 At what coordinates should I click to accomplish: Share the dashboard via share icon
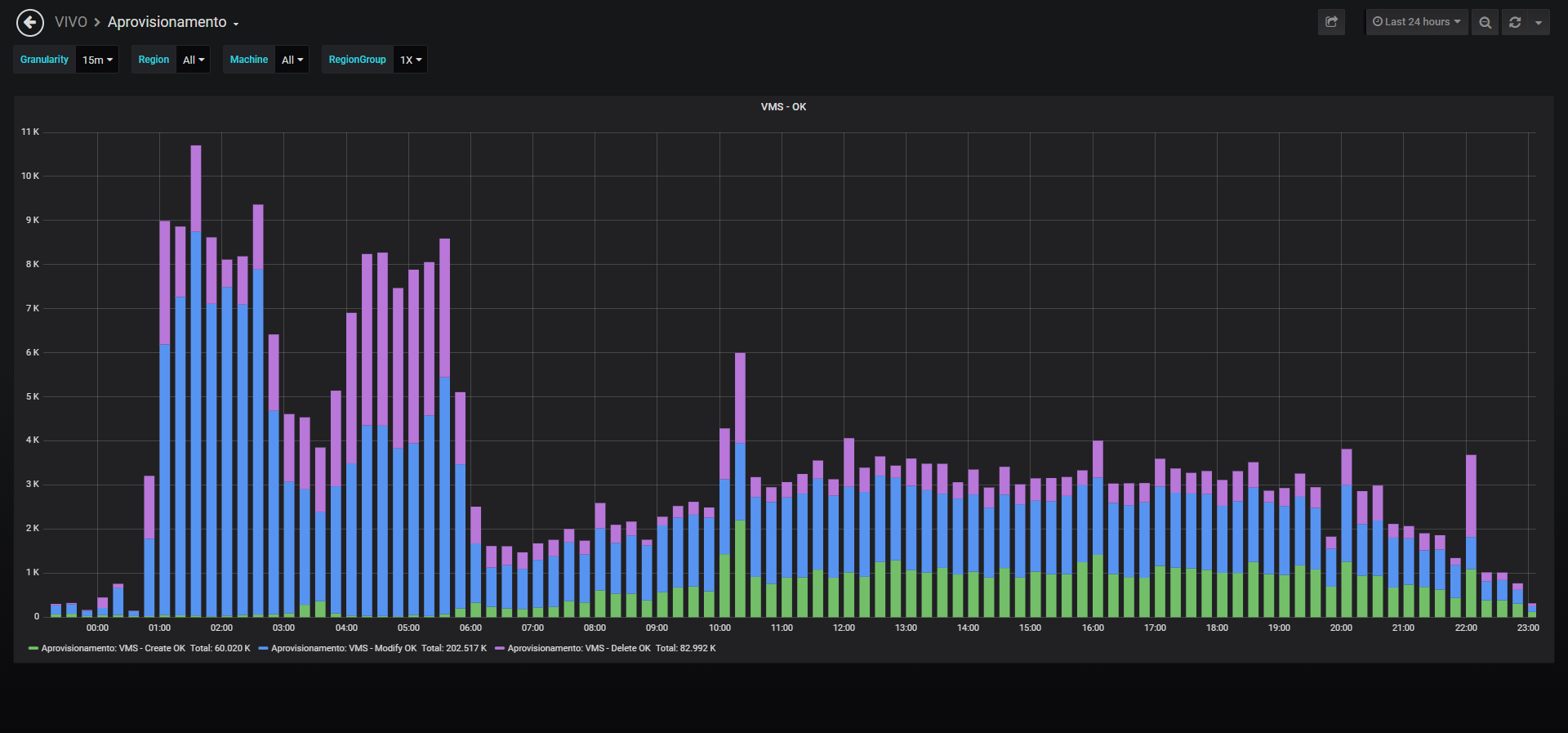click(1331, 22)
